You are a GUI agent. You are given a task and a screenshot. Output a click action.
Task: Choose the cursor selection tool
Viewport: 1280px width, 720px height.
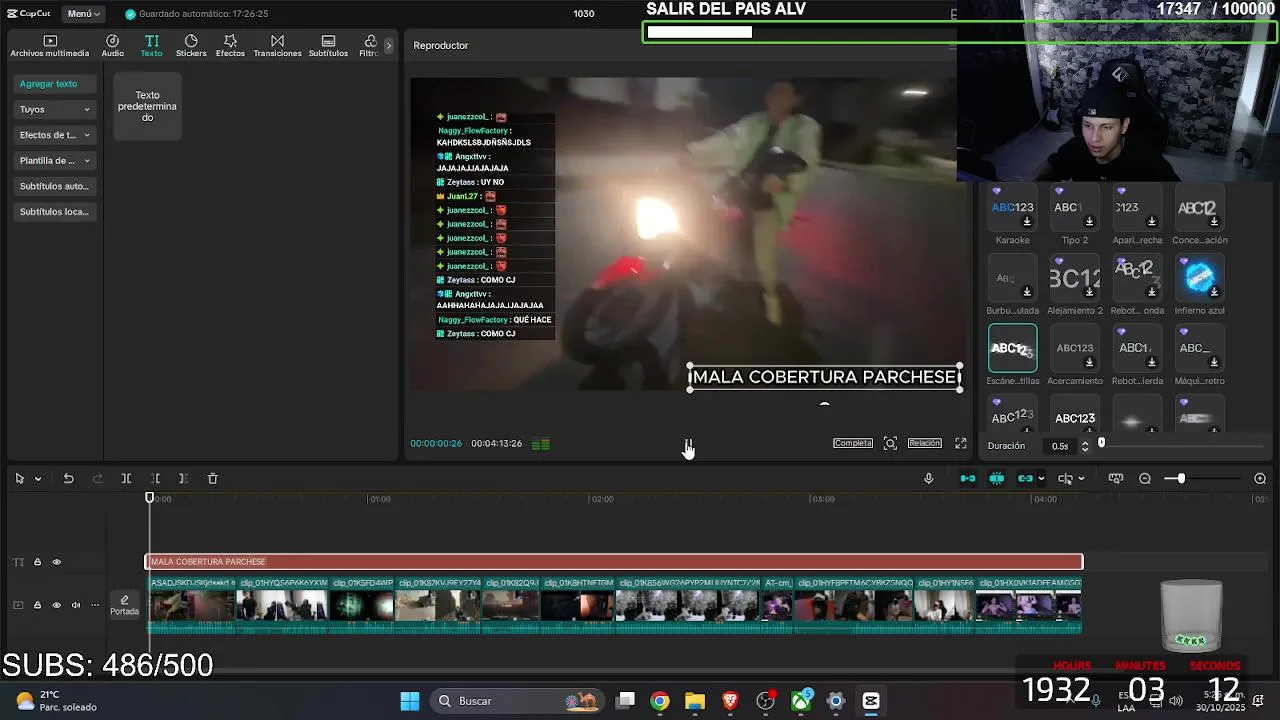pyautogui.click(x=19, y=479)
